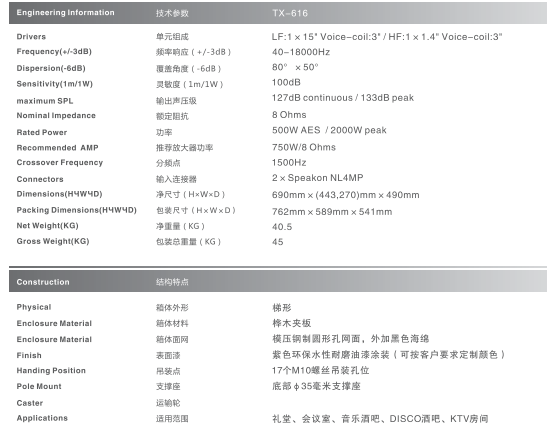Screen dimensions: 547x430
Task: Click the 'Applications' row label
Action: pos(42,418)
